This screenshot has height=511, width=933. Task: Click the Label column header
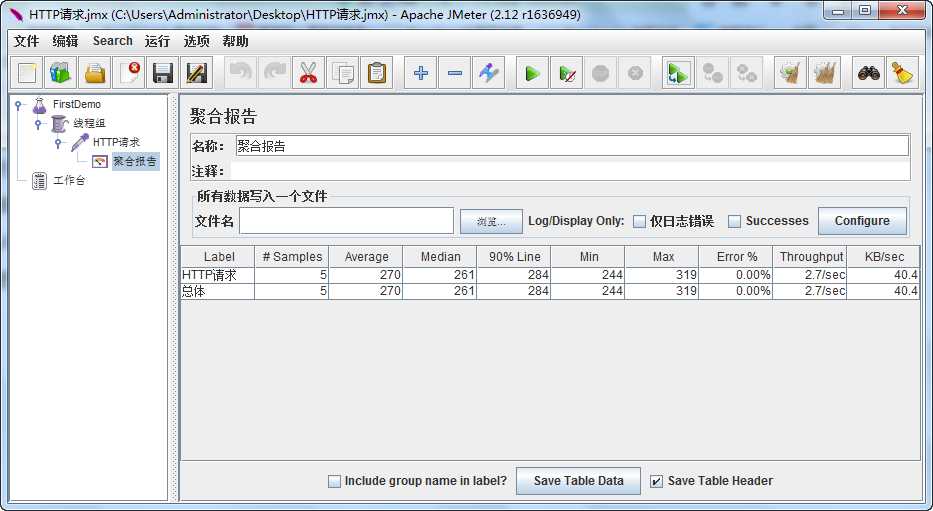click(218, 257)
